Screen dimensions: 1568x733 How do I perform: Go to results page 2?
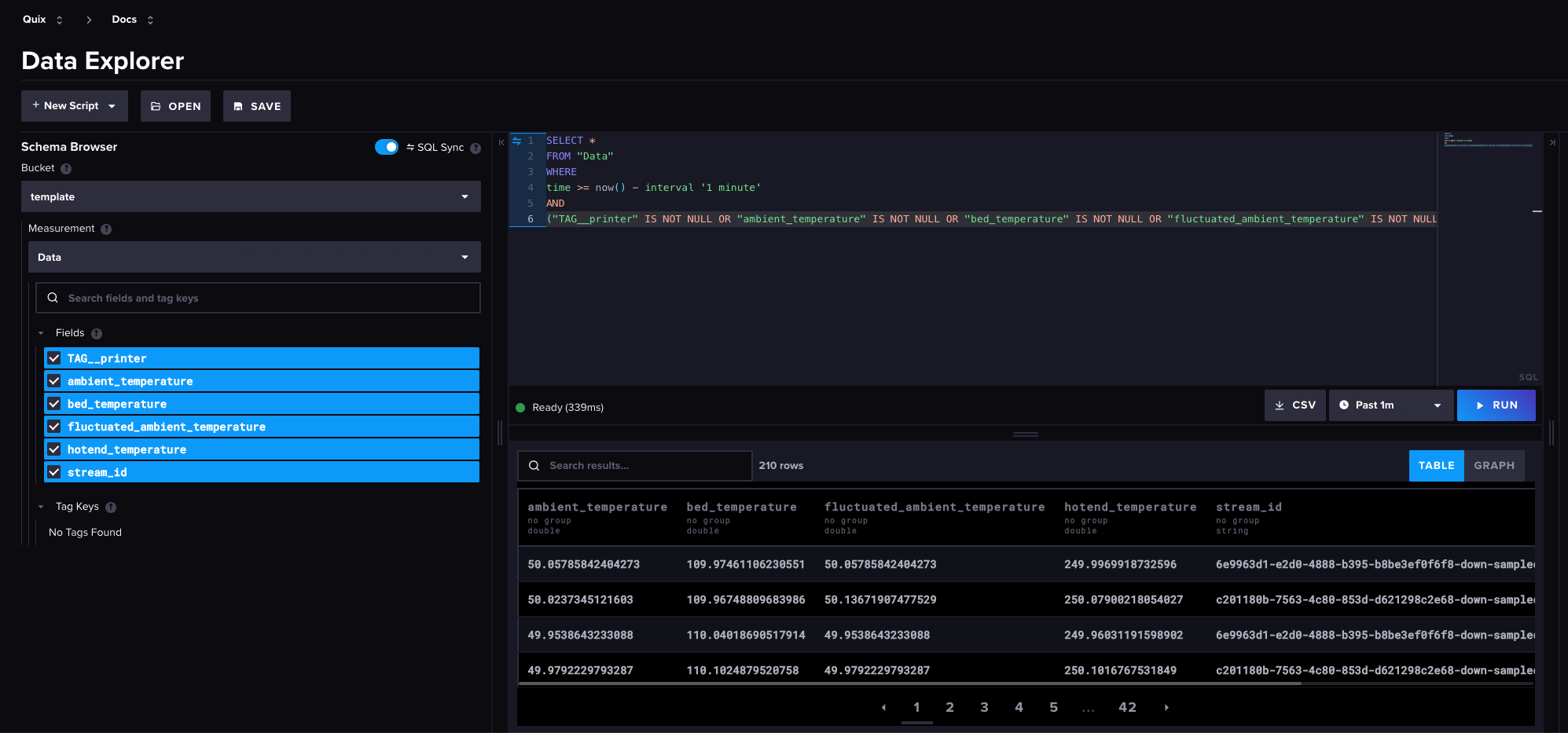(950, 707)
